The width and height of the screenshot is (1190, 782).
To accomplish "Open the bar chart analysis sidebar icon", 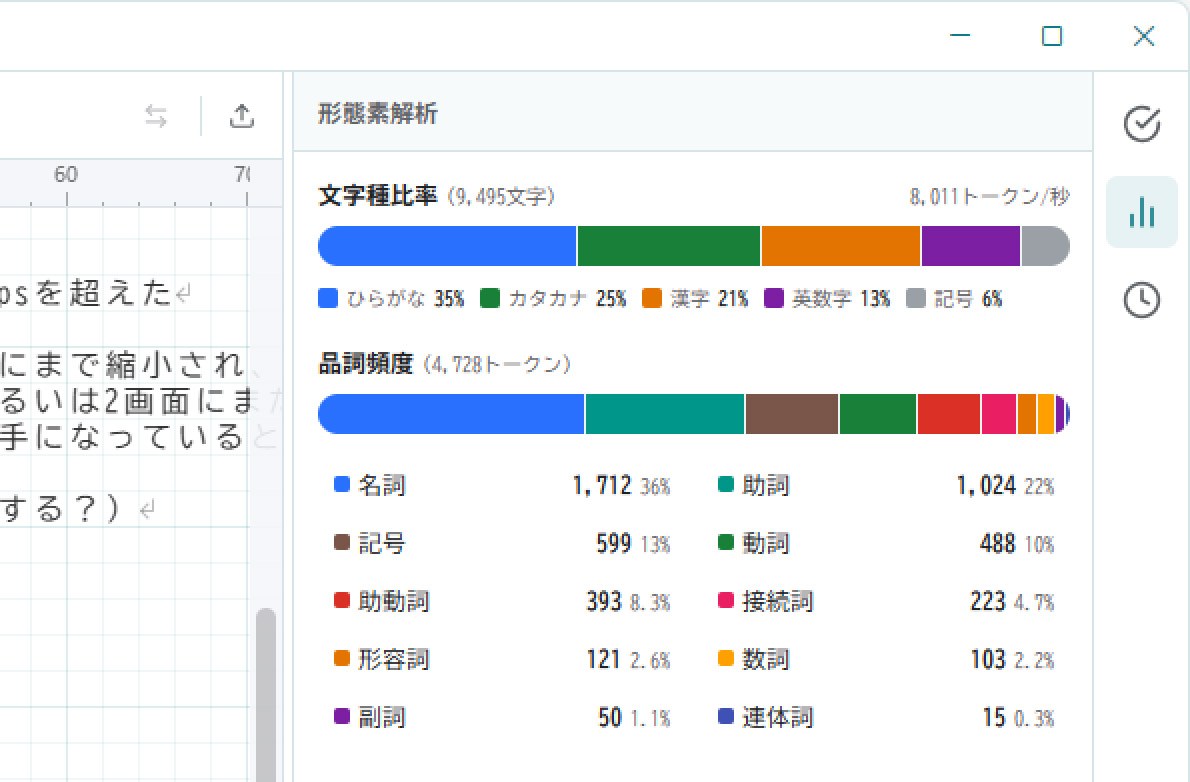I will tap(1141, 212).
